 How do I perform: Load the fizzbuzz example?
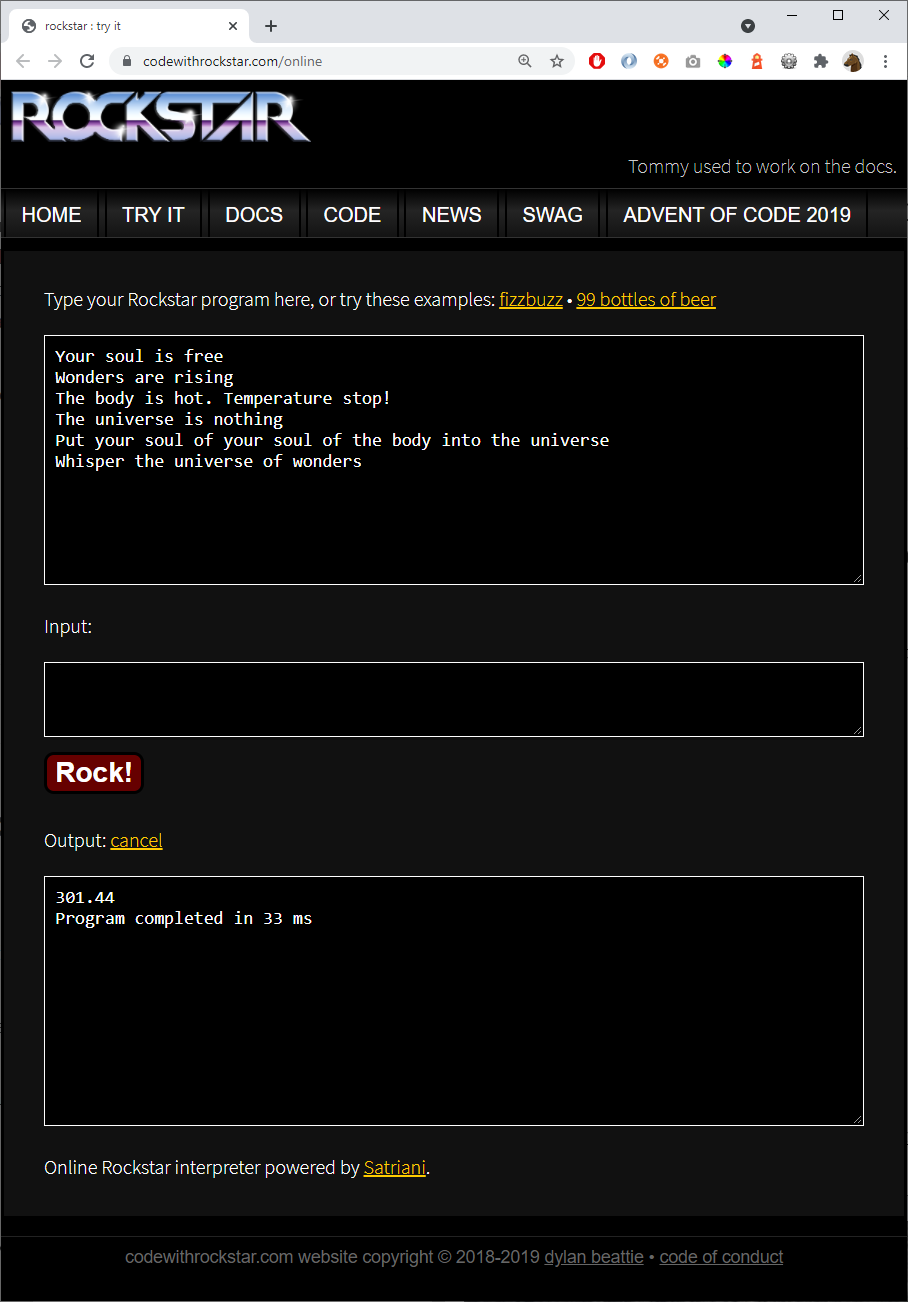coord(531,300)
